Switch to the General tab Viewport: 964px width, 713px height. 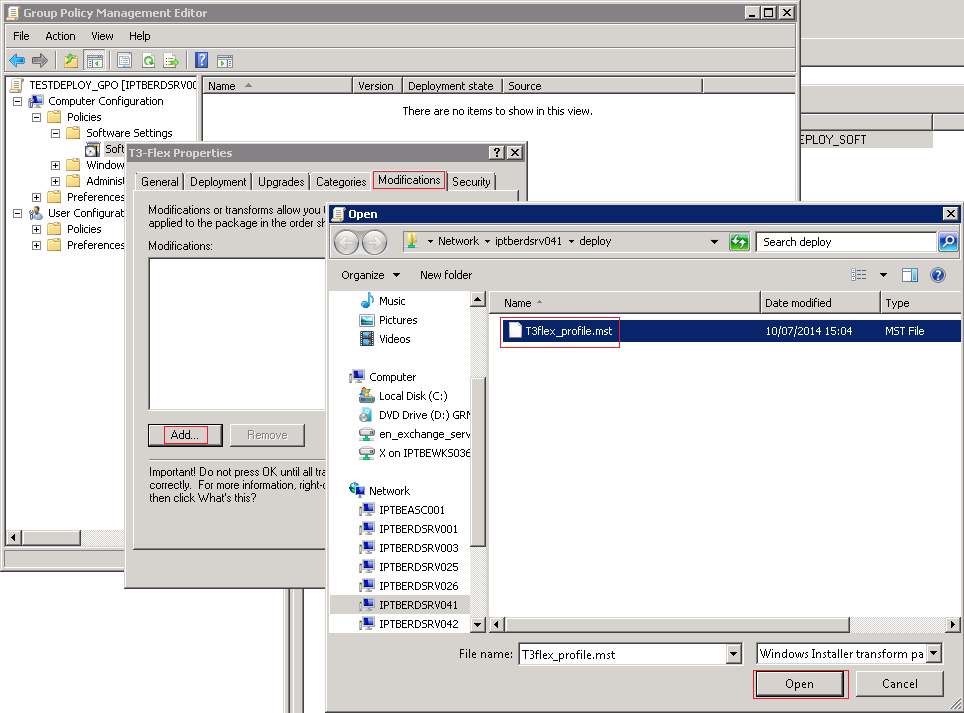pyautogui.click(x=160, y=182)
